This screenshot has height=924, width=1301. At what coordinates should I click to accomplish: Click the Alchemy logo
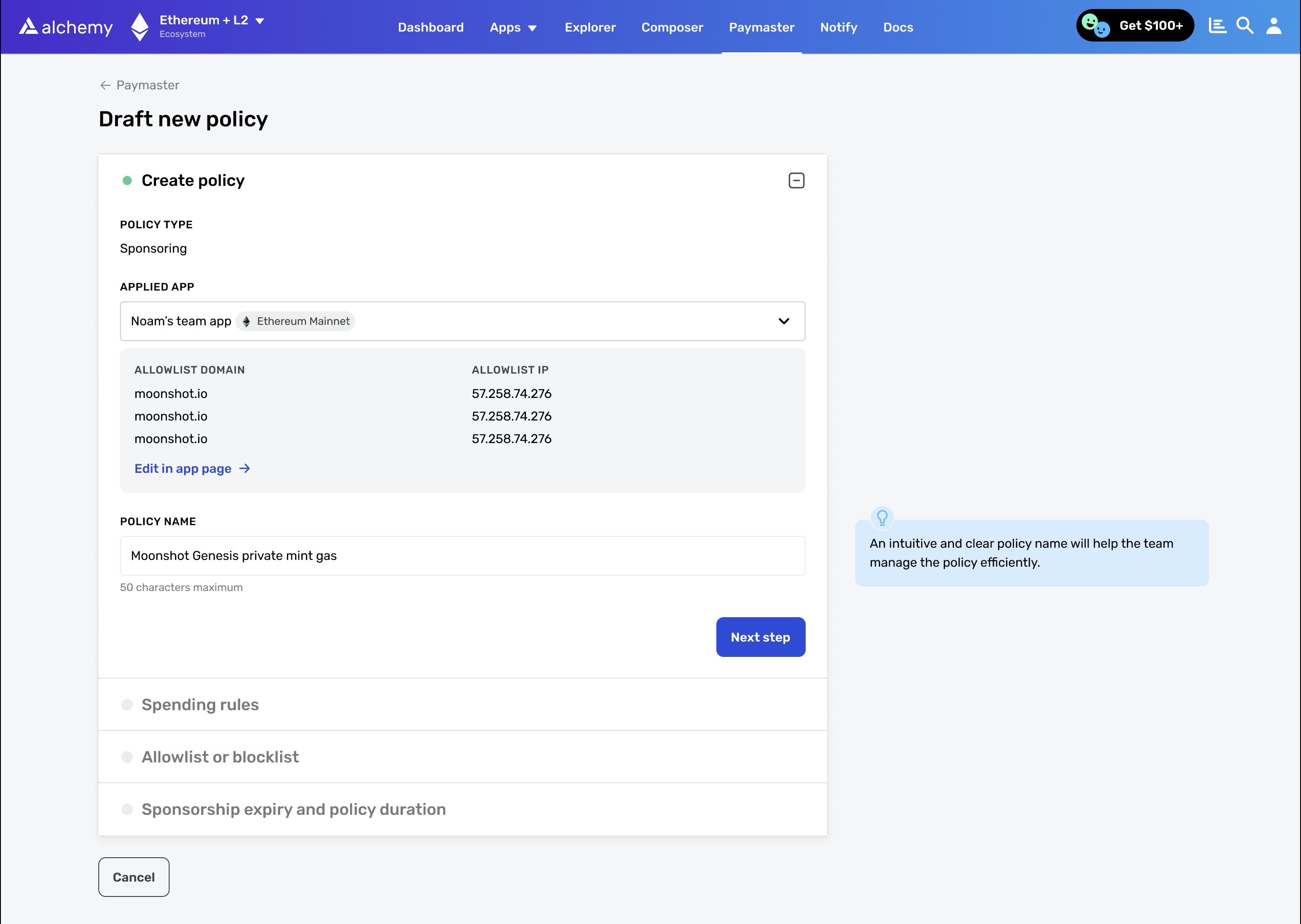click(65, 27)
